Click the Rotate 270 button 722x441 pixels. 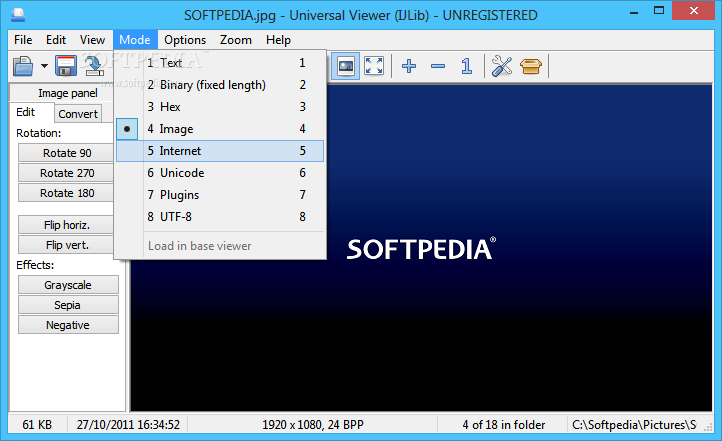pos(66,173)
